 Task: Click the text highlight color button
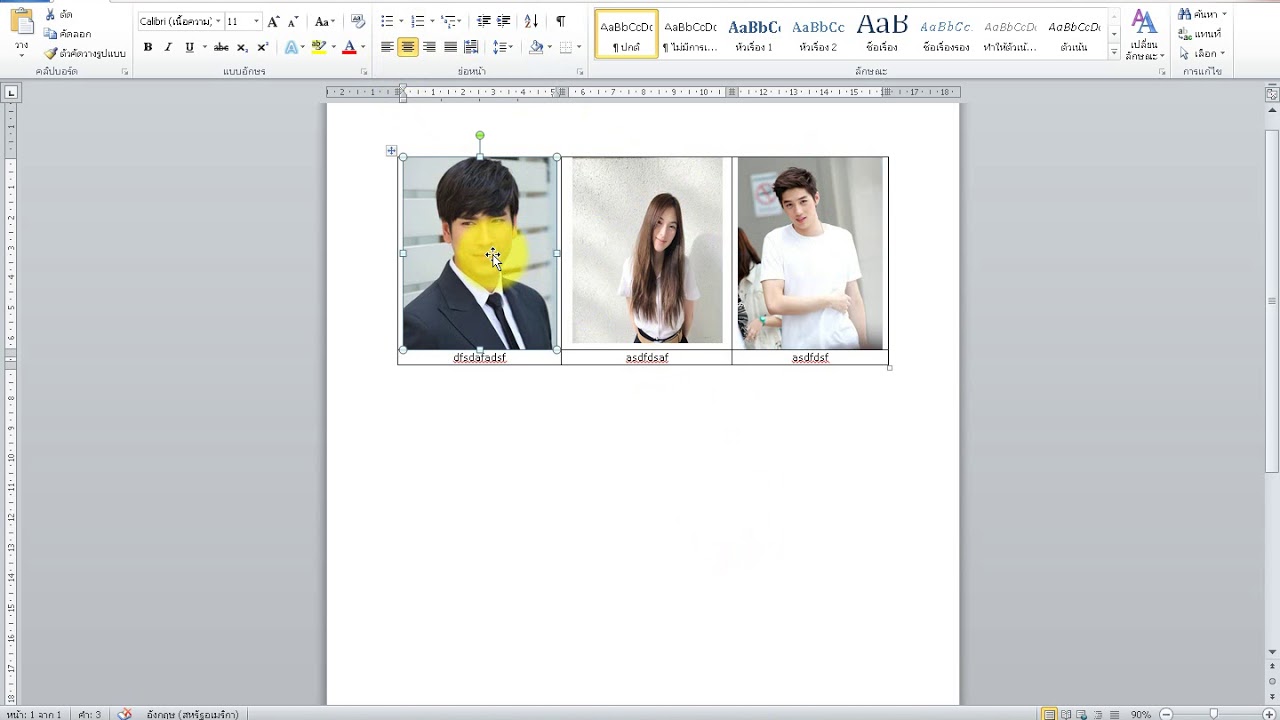pyautogui.click(x=318, y=47)
